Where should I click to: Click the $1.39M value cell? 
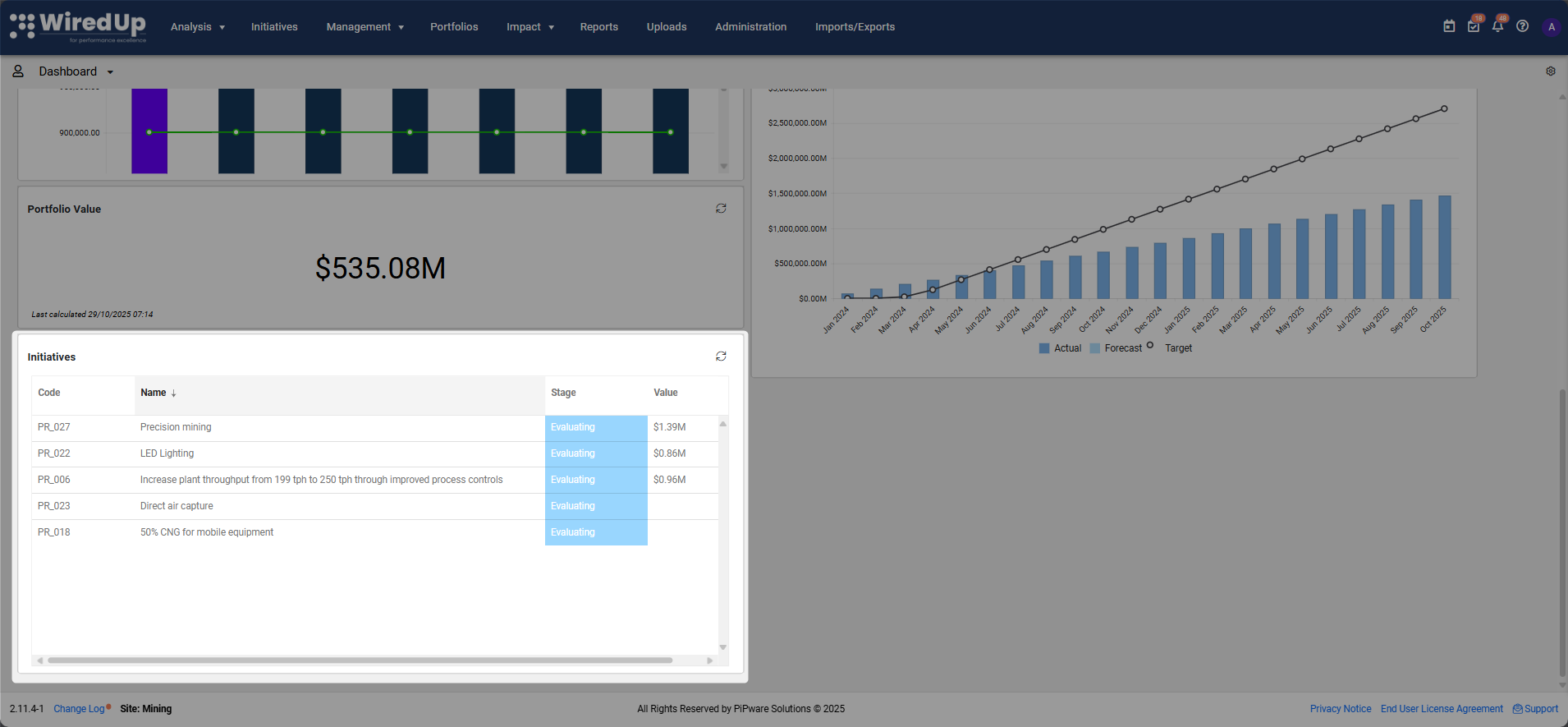(670, 427)
